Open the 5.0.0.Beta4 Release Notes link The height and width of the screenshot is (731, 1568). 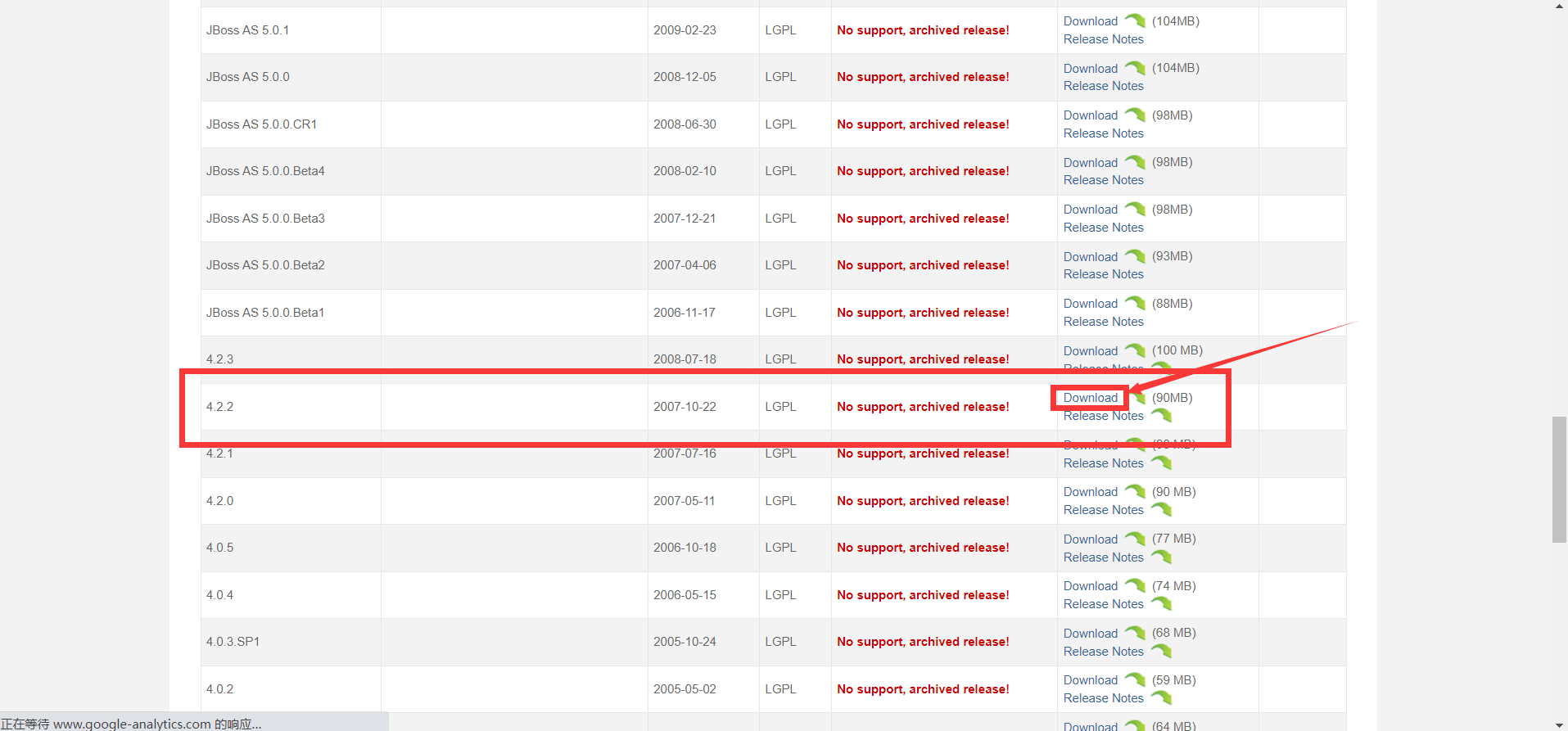click(1104, 180)
